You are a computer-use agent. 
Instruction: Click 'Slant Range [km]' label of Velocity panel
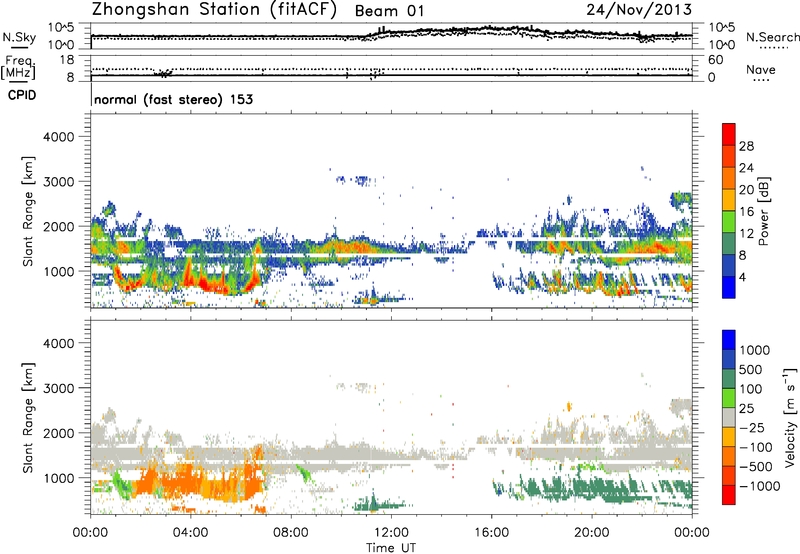click(x=28, y=417)
